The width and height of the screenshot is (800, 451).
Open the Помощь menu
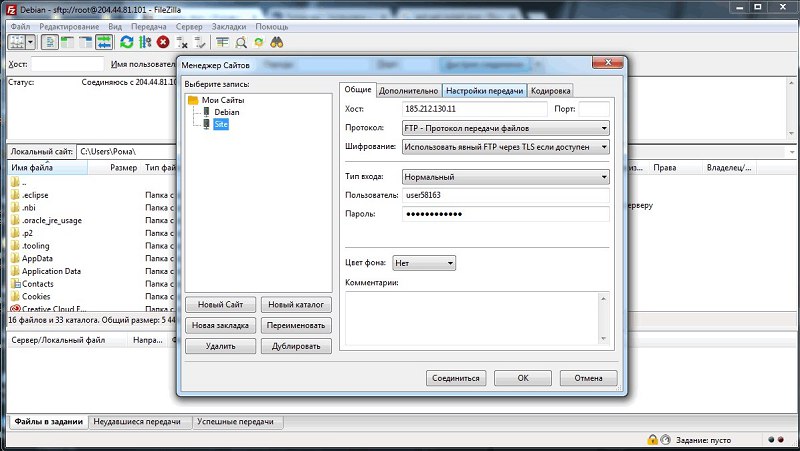271,27
